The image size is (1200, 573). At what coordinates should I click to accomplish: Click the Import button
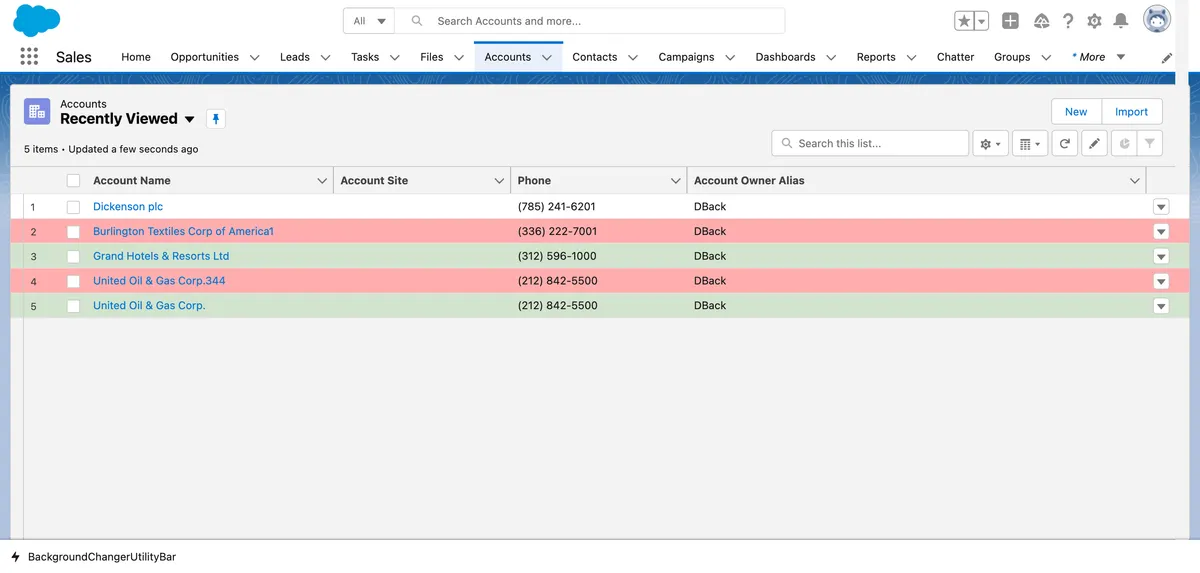click(x=1132, y=112)
